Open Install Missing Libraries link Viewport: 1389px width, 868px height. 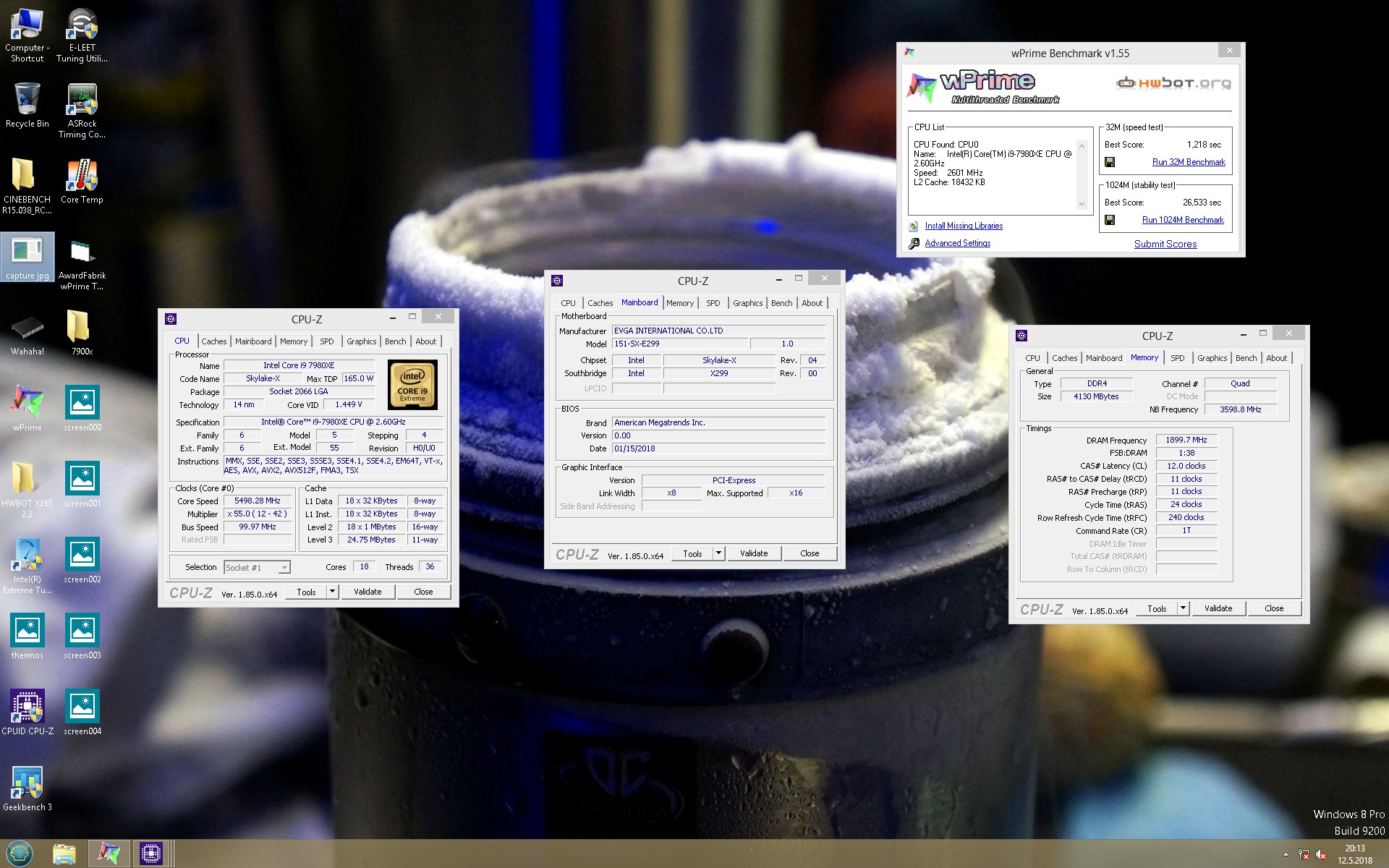coord(964,226)
